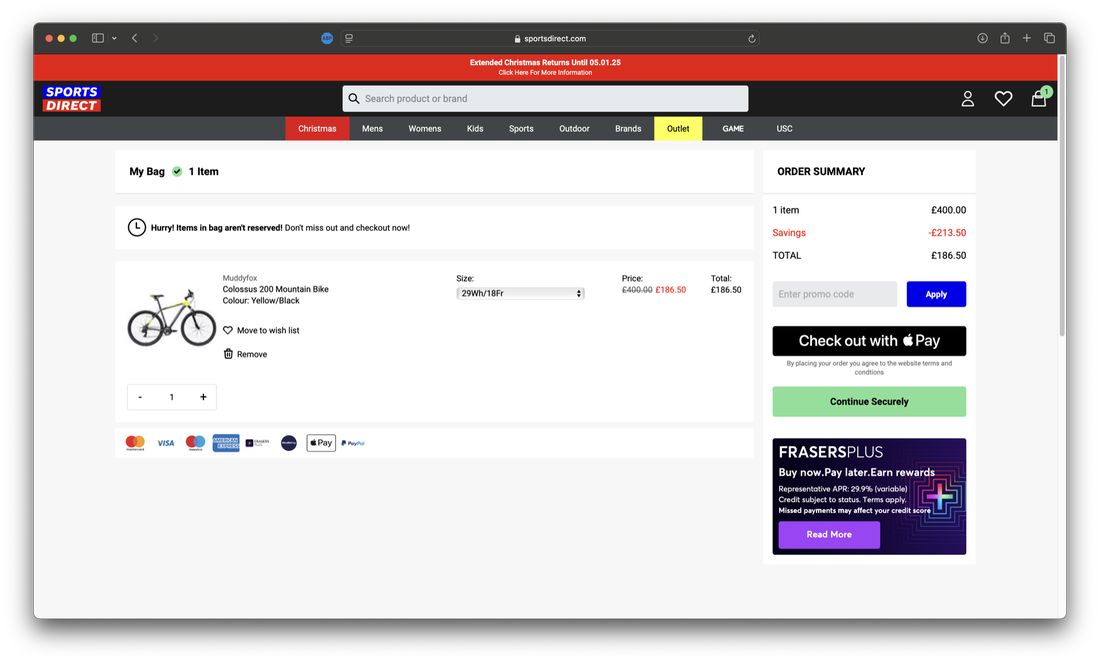
Task: Click the search magnifier icon
Action: [x=354, y=98]
